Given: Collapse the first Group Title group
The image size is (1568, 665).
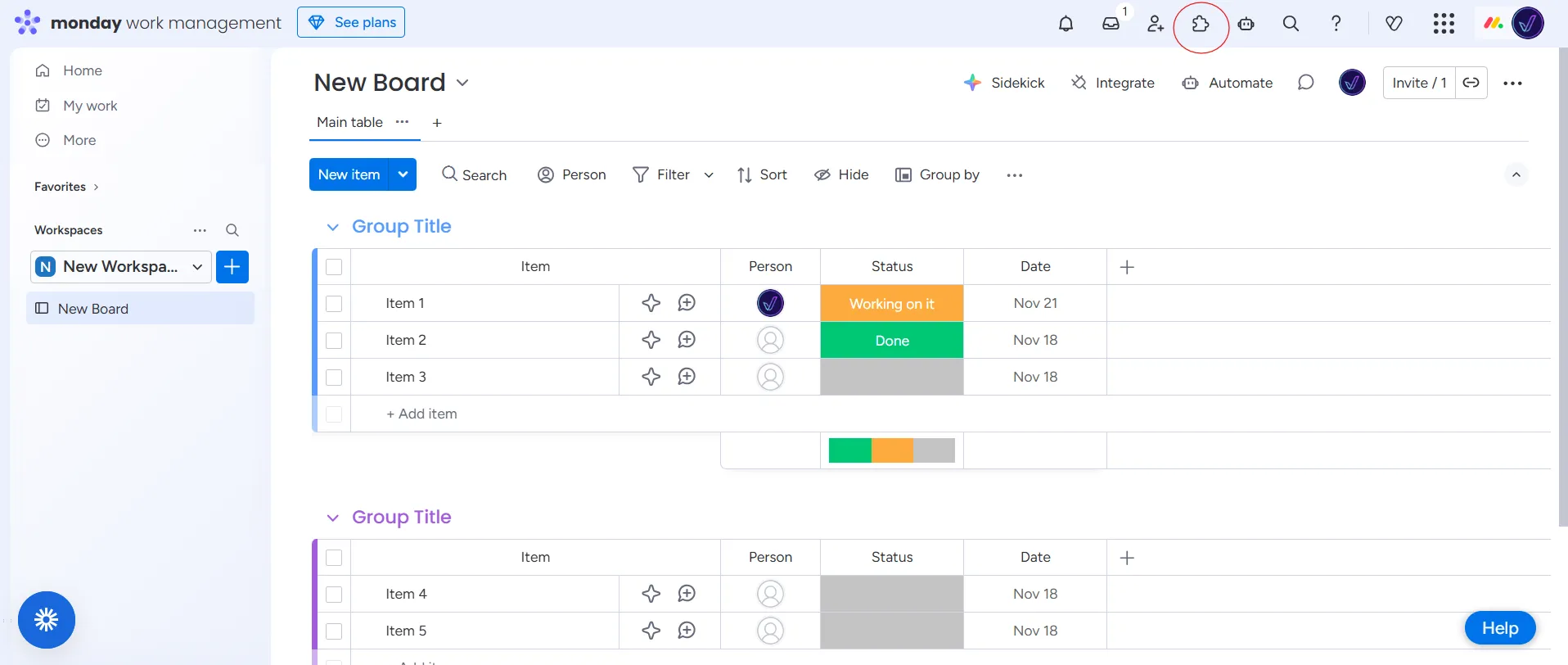Looking at the screenshot, I should coord(332,227).
